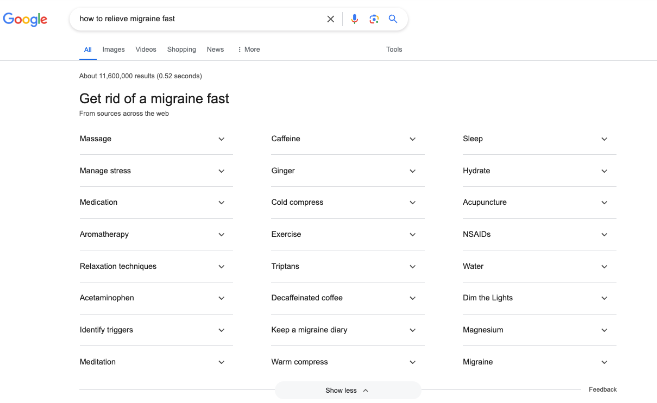Expand the Keep a migraine diary item
Screen dimensions: 657x403
click(348, 330)
